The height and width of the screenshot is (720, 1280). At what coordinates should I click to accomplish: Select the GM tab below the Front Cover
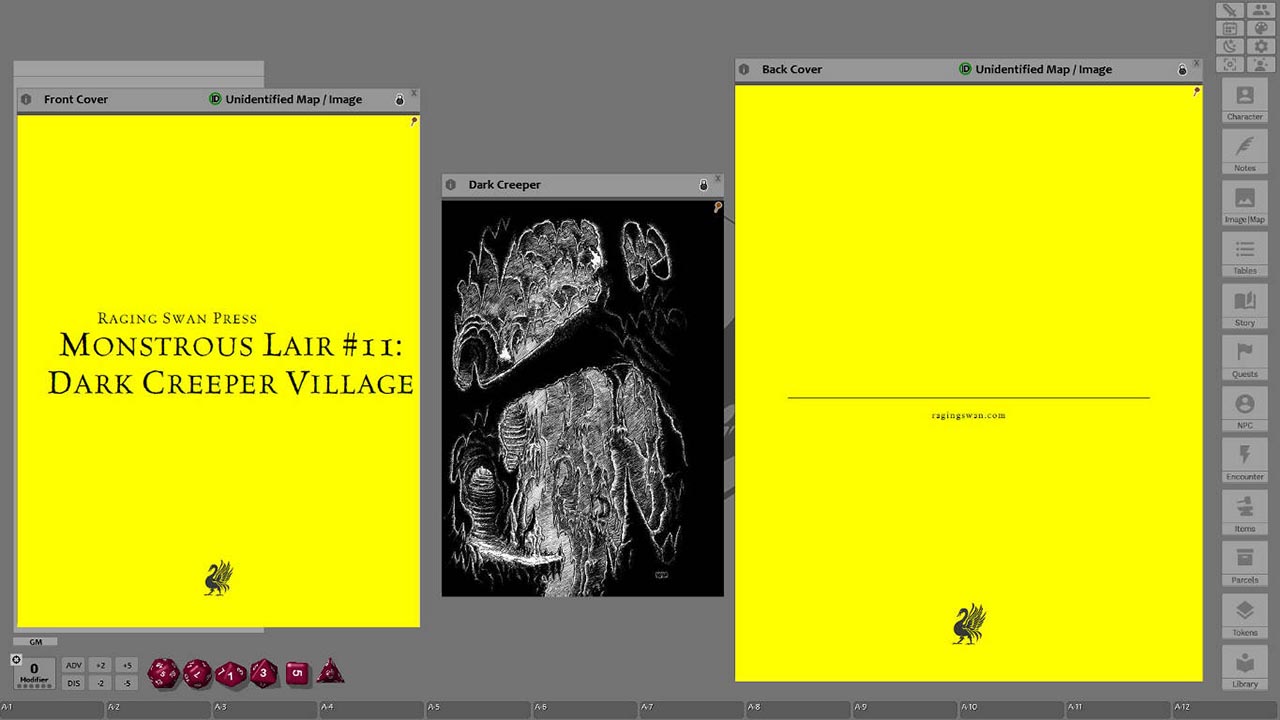(35, 642)
